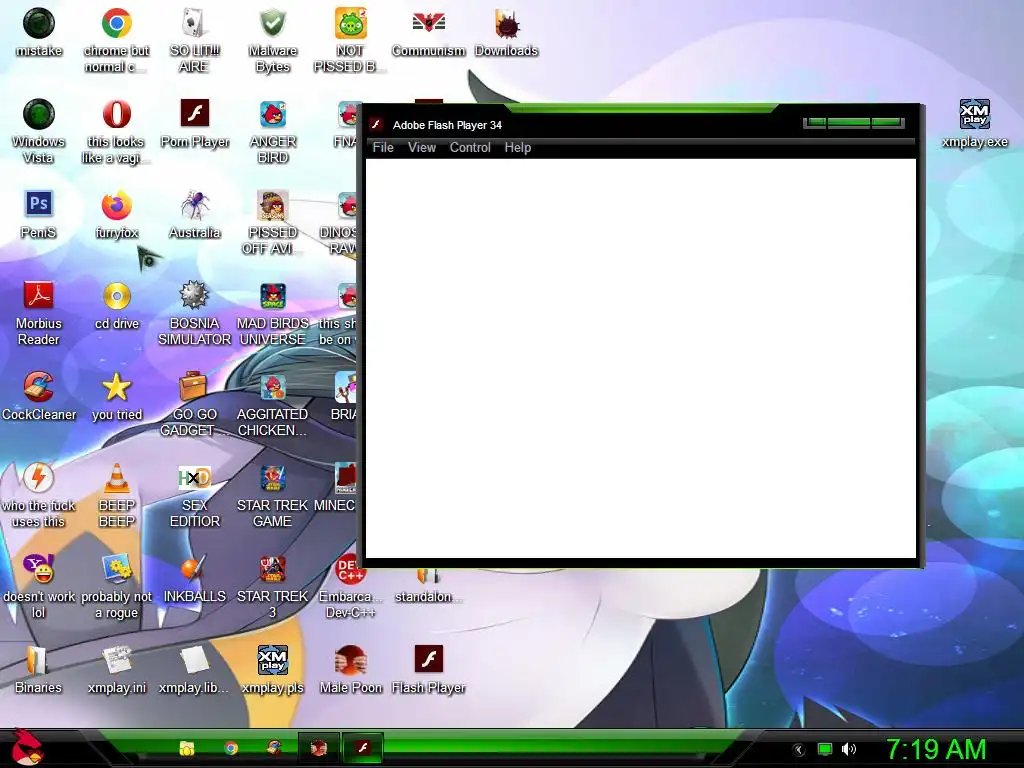Expand the hidden tray icons arrow
Screen dimensions: 1024x768
(798, 750)
